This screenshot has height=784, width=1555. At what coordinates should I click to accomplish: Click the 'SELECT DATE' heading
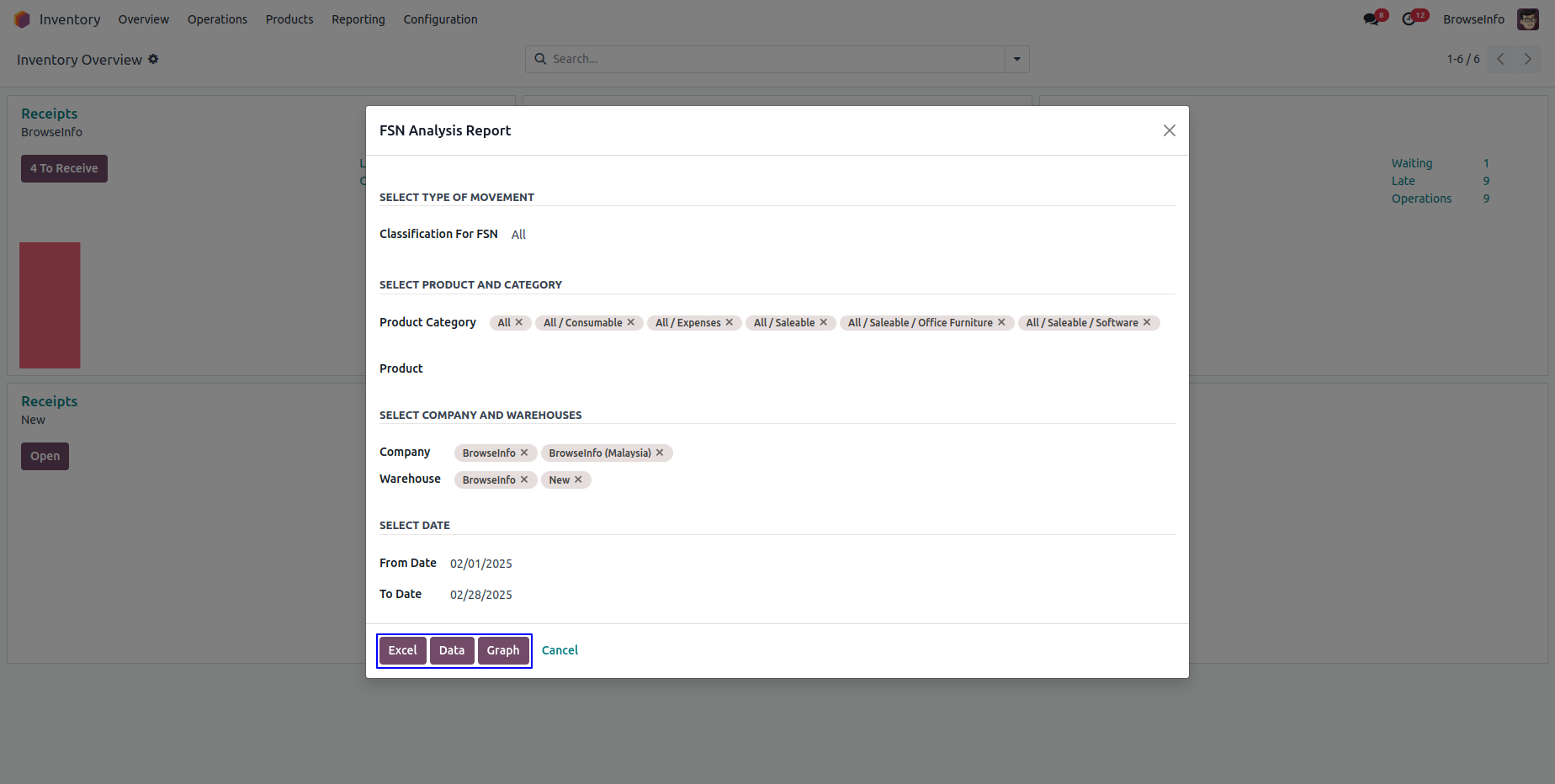click(x=415, y=526)
